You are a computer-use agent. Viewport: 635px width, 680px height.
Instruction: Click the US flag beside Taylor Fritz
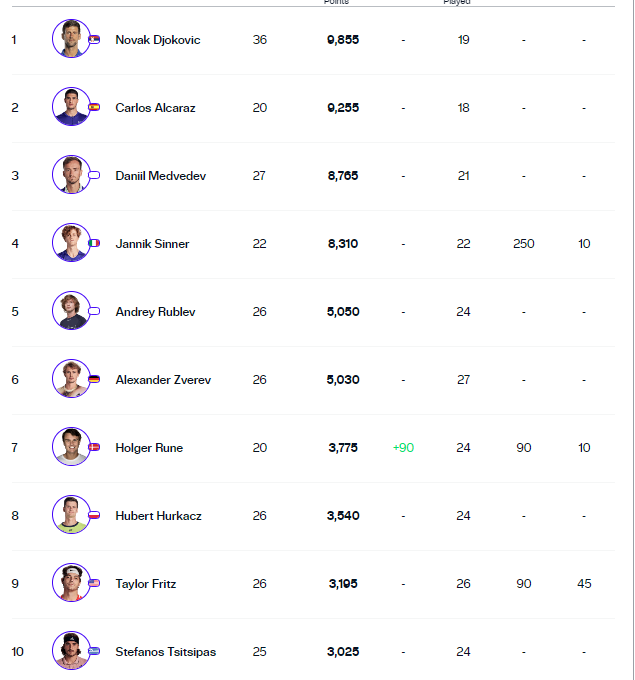[x=94, y=583]
